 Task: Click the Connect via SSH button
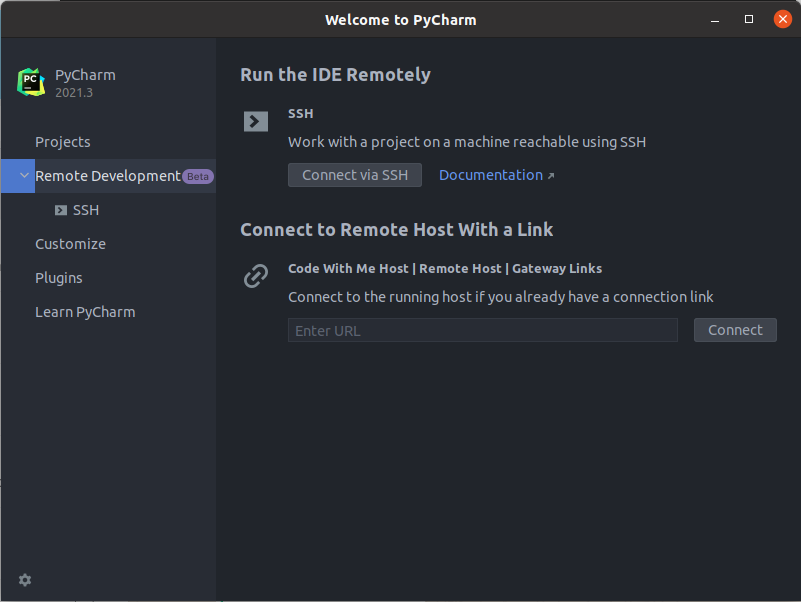click(355, 175)
